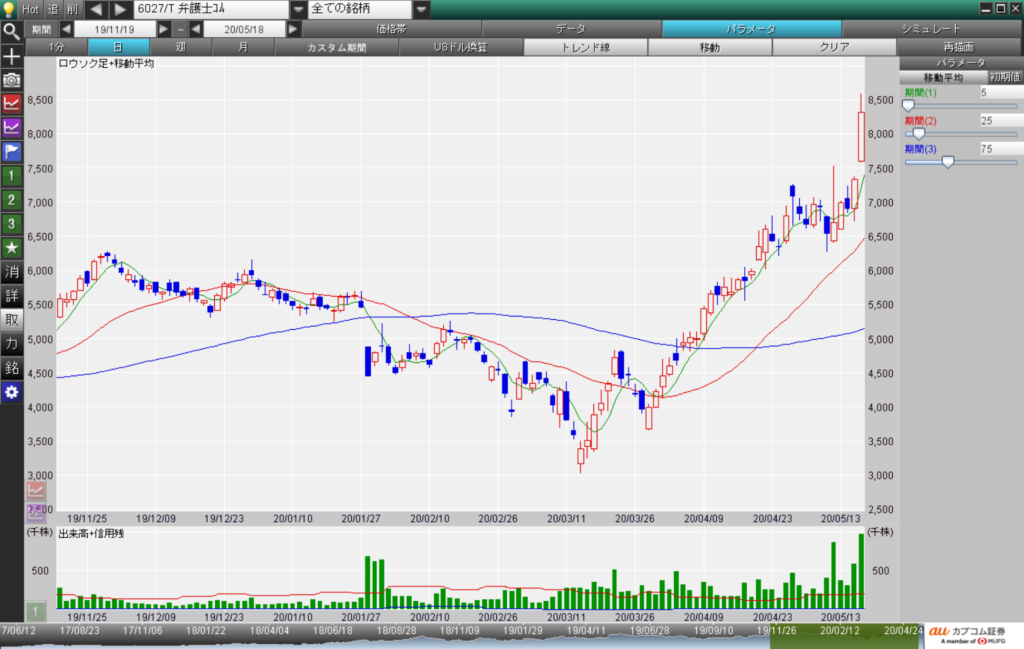Click the blue flag marker icon
The height and width of the screenshot is (649, 1024).
click(11, 152)
